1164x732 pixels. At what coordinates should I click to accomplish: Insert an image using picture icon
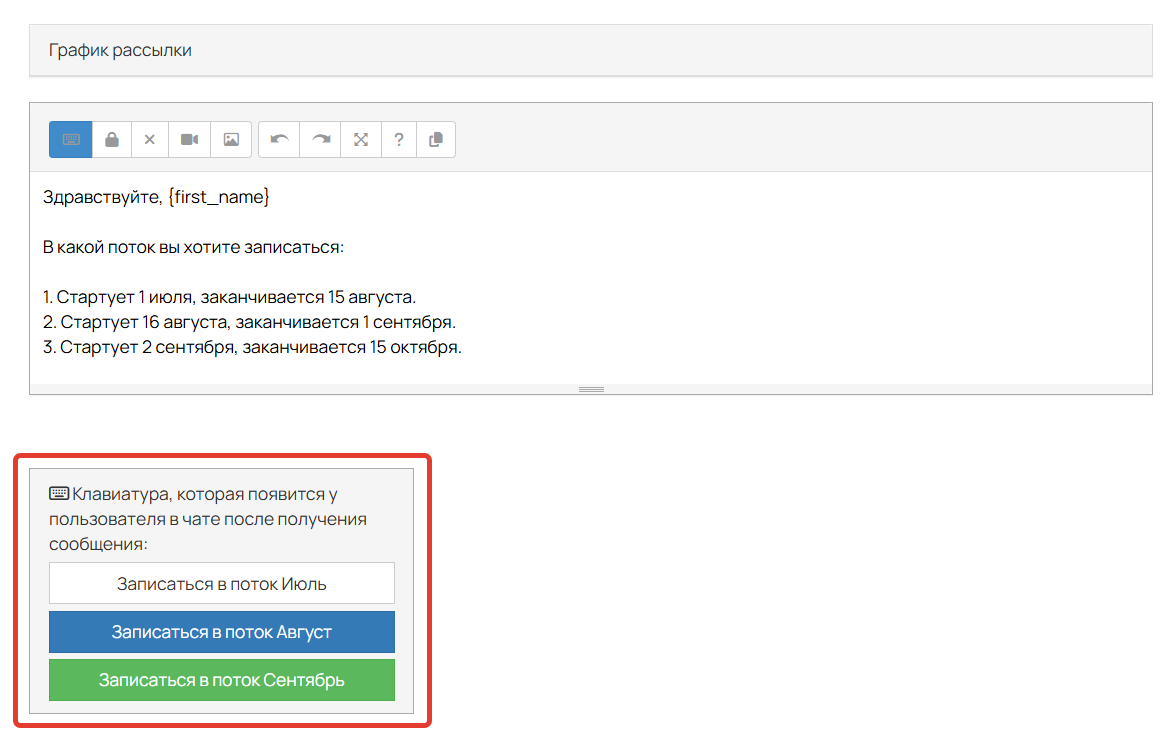click(231, 140)
